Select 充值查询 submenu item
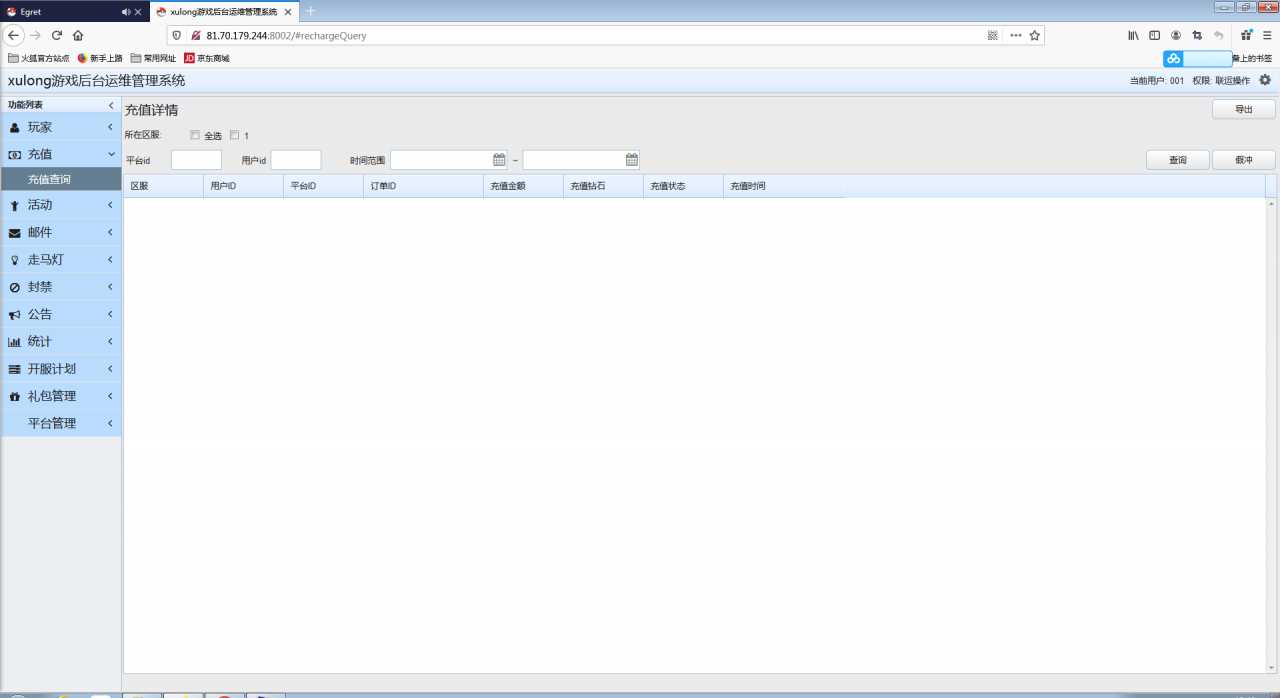The image size is (1280, 698). point(50,180)
